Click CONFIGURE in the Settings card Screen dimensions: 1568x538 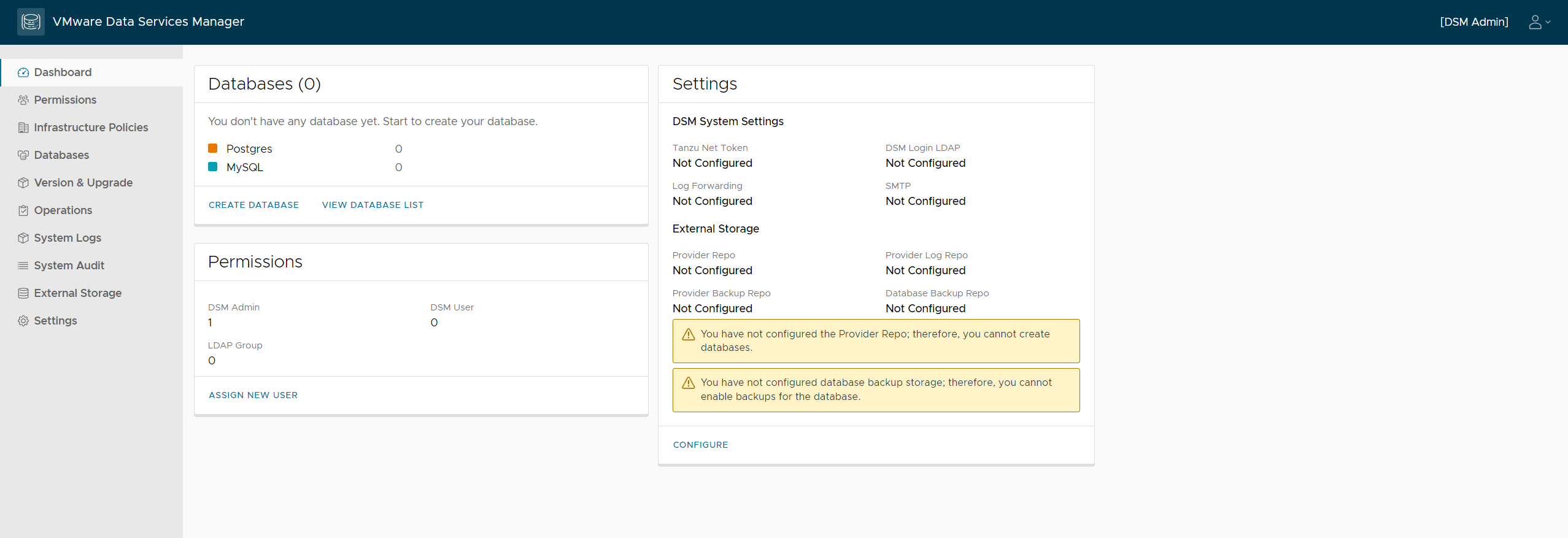point(700,445)
